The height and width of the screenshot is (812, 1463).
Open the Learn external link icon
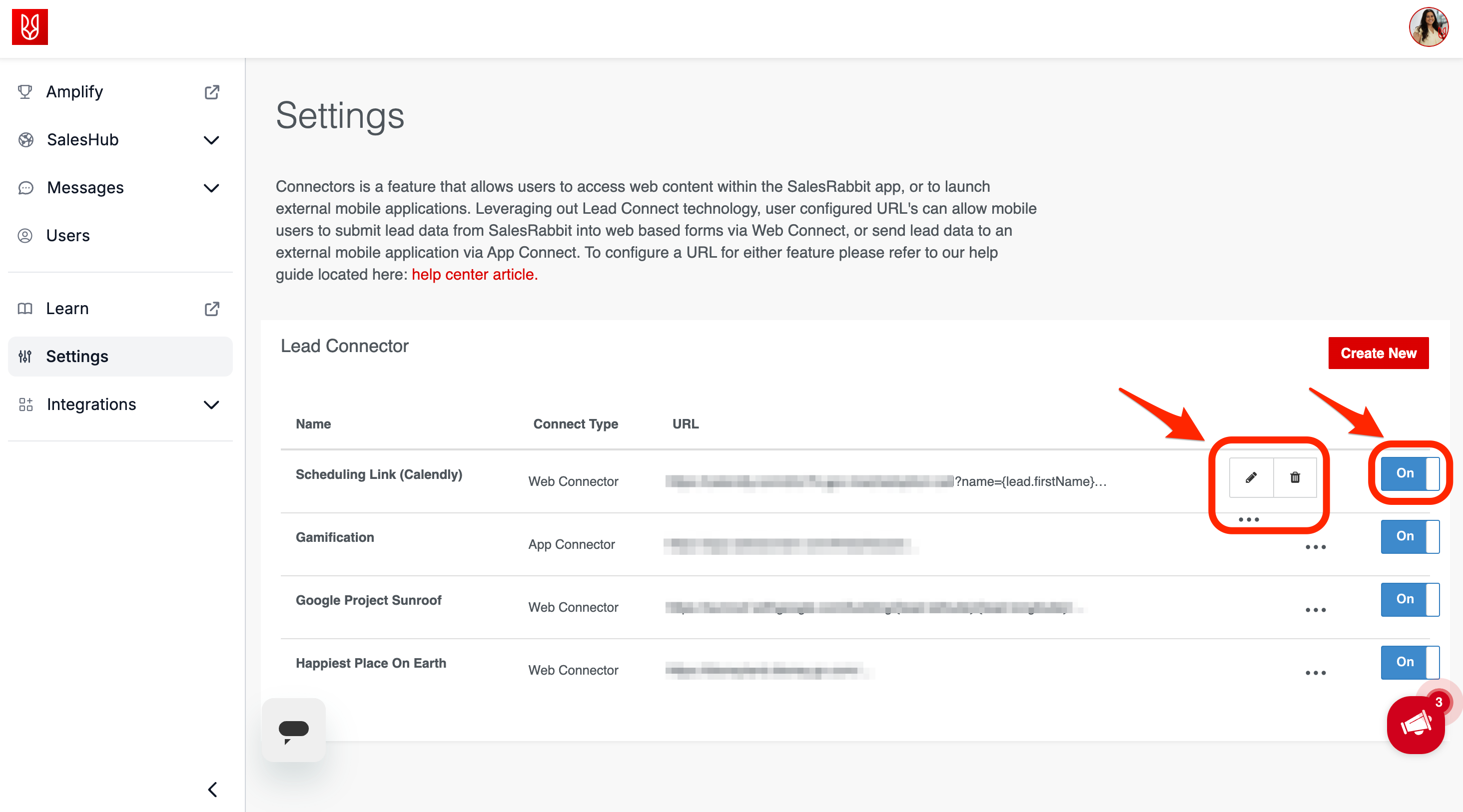click(211, 309)
